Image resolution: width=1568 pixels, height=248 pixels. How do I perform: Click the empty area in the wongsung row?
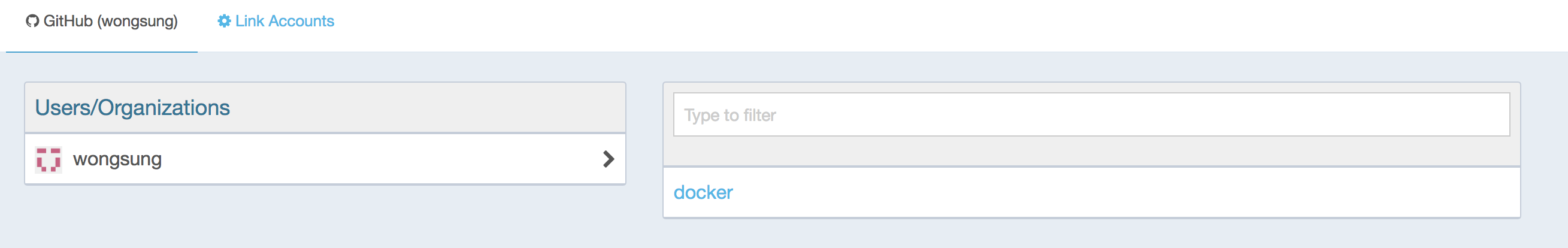point(377,159)
